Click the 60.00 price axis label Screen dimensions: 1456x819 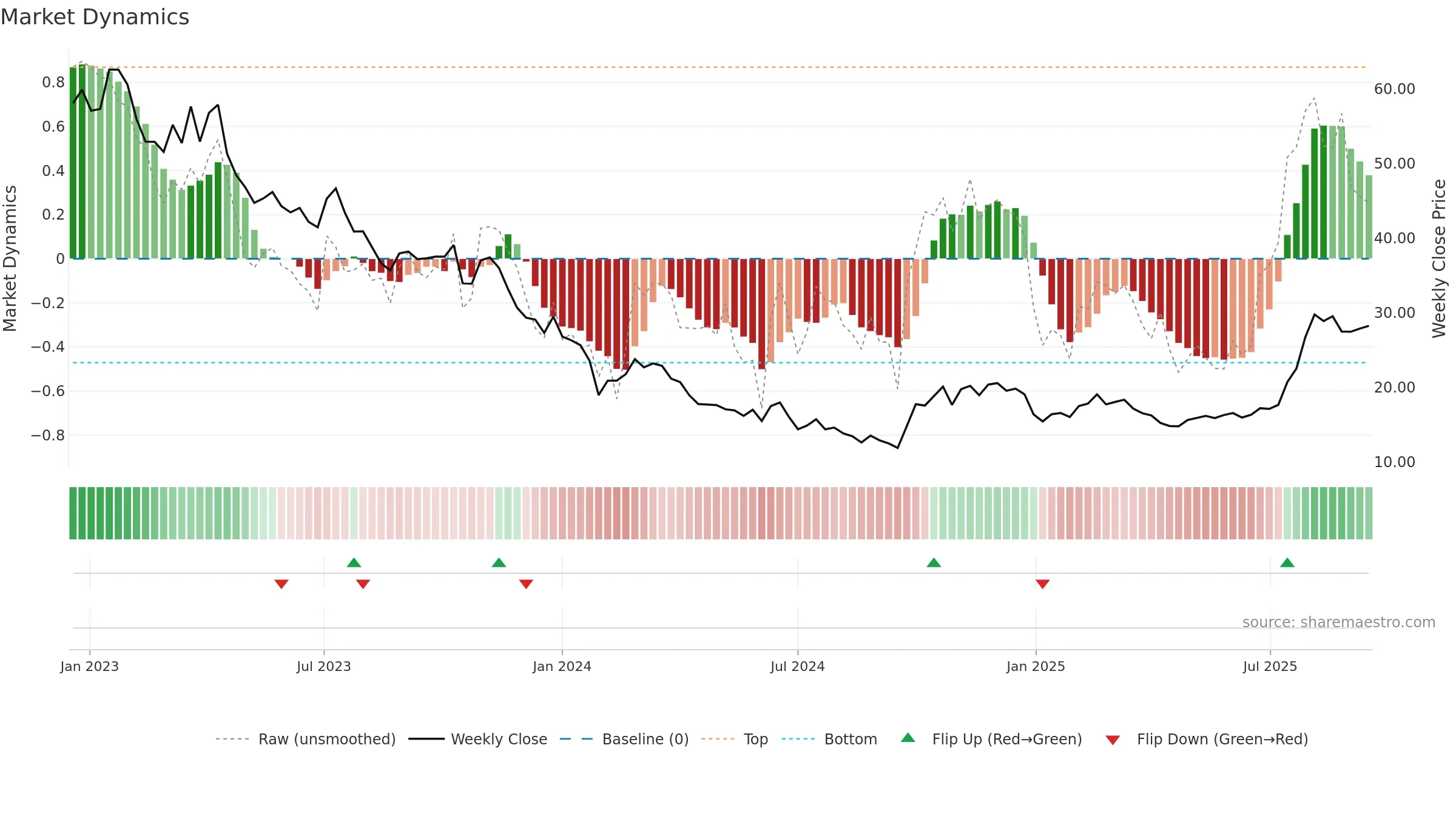[x=1395, y=89]
